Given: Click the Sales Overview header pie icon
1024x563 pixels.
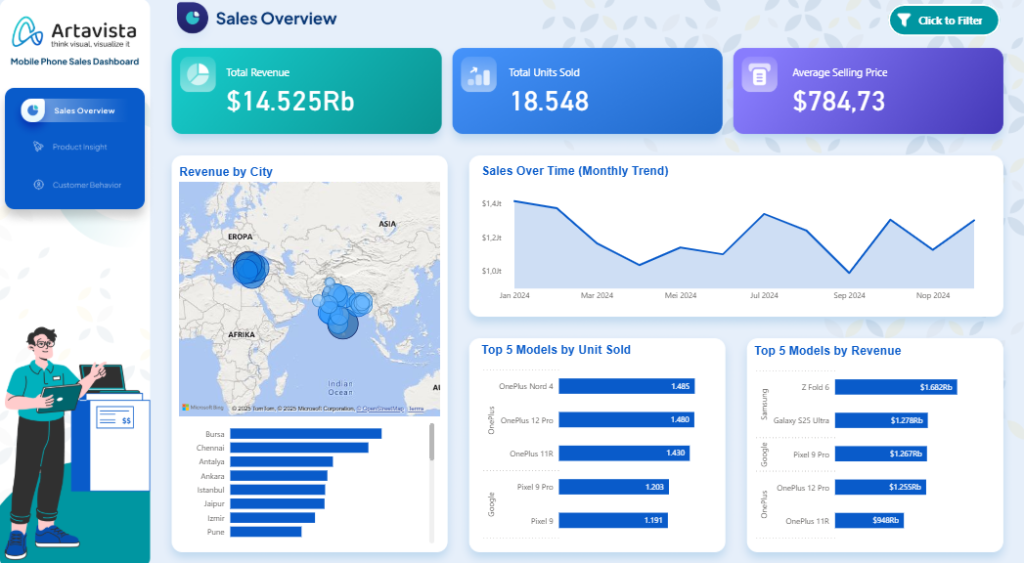Looking at the screenshot, I should pyautogui.click(x=193, y=18).
